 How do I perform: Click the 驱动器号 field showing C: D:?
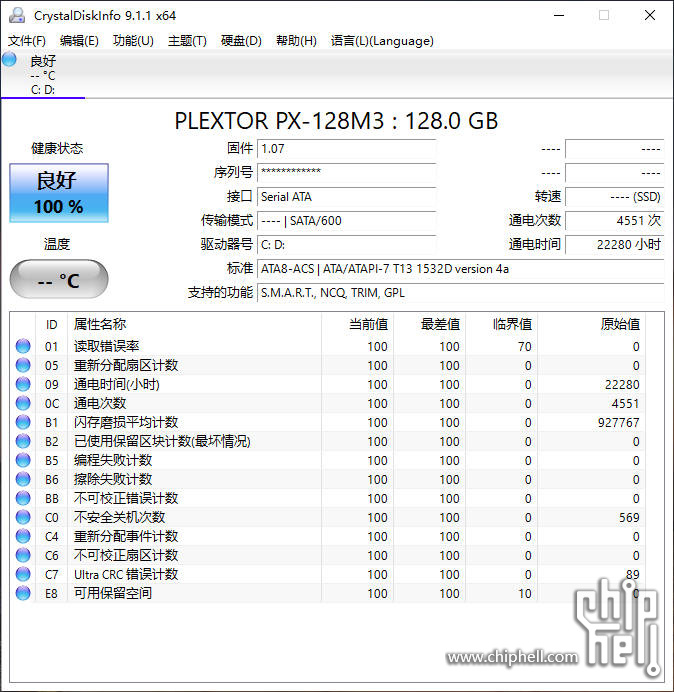tap(346, 244)
